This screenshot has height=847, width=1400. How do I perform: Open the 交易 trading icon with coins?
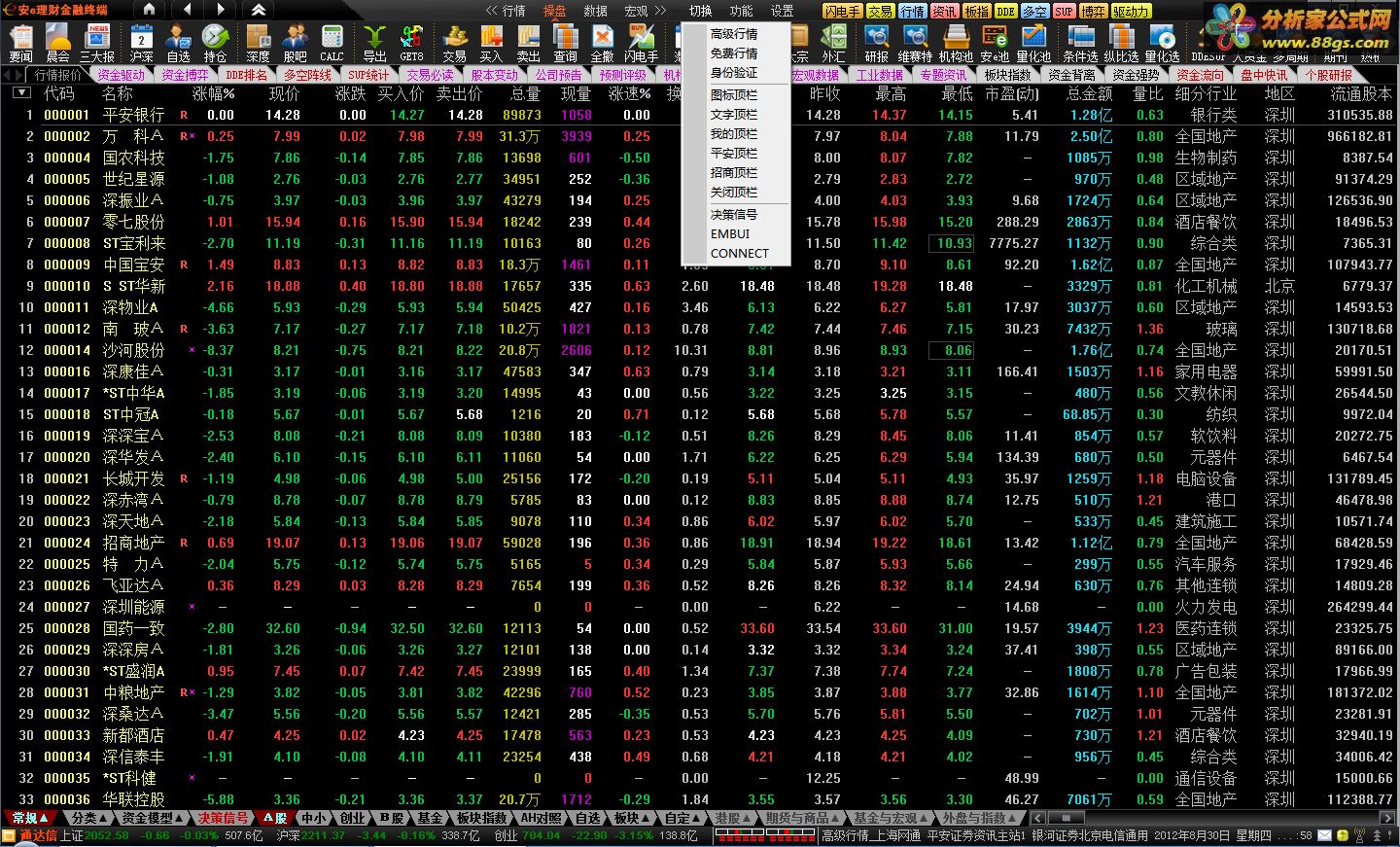pyautogui.click(x=454, y=44)
